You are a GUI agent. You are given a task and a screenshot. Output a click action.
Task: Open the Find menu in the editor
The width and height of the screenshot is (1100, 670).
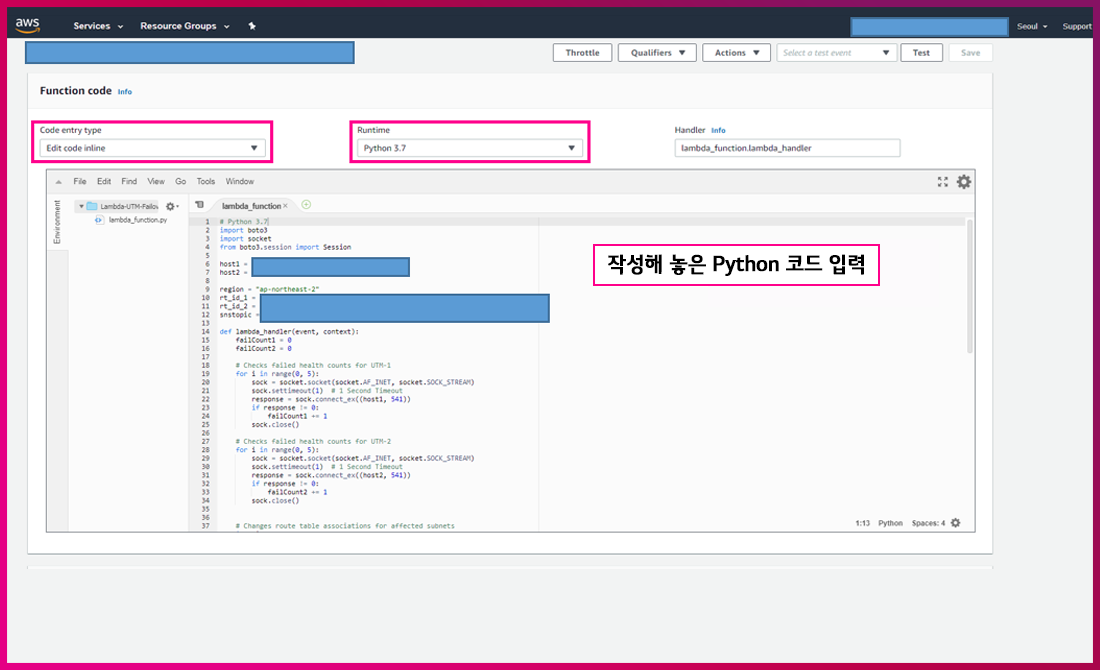pyautogui.click(x=129, y=182)
